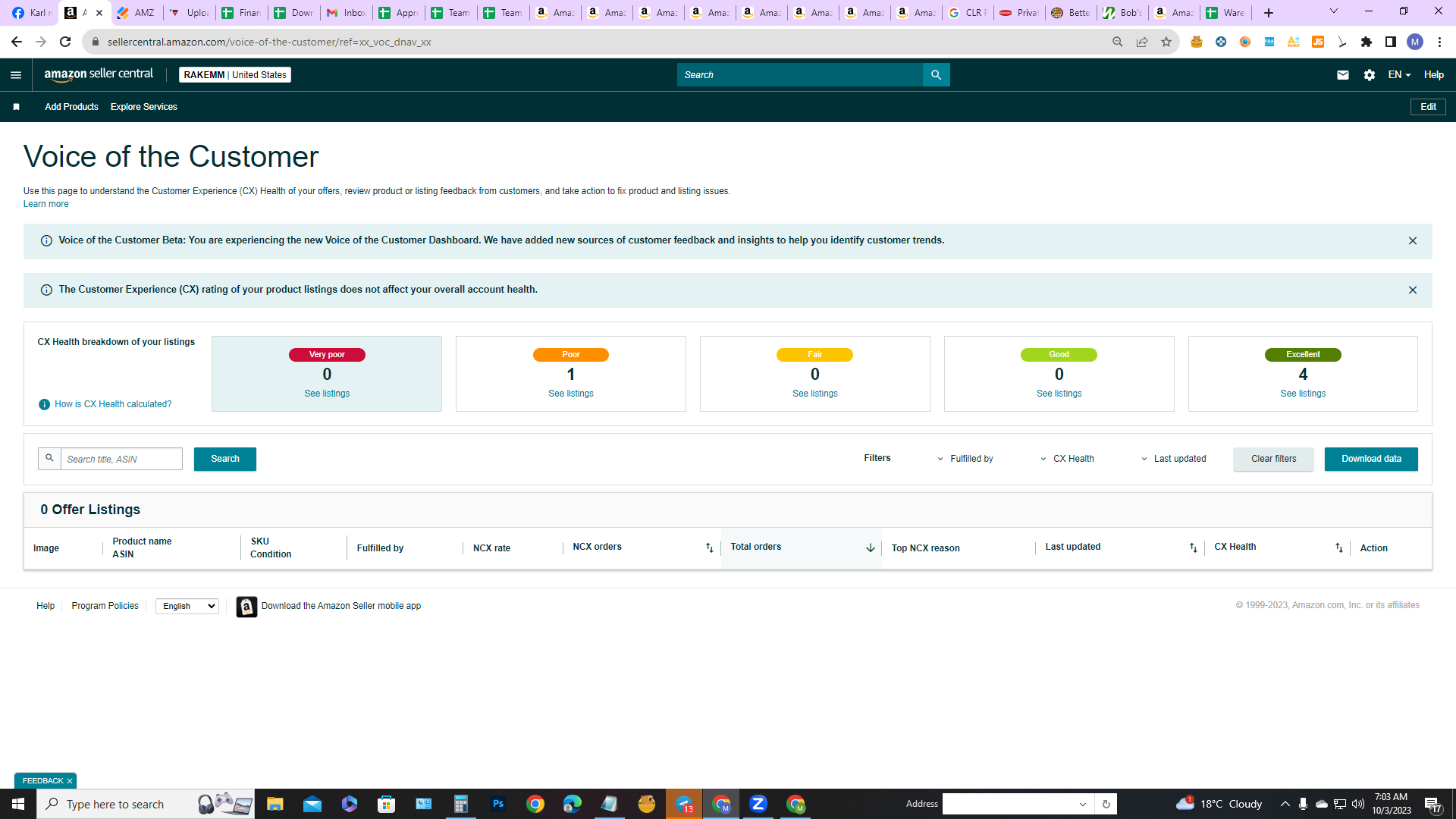This screenshot has height=819, width=1456.
Task: Click Clear filters button
Action: pyautogui.click(x=1273, y=459)
